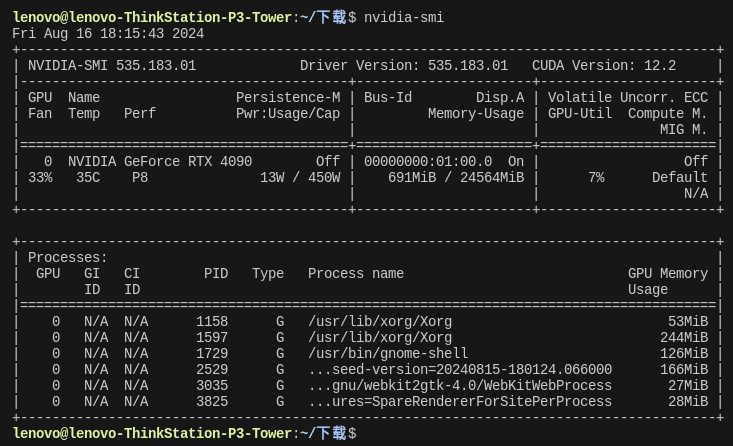Click the WebKitWebProcess process name

click(x=460, y=386)
